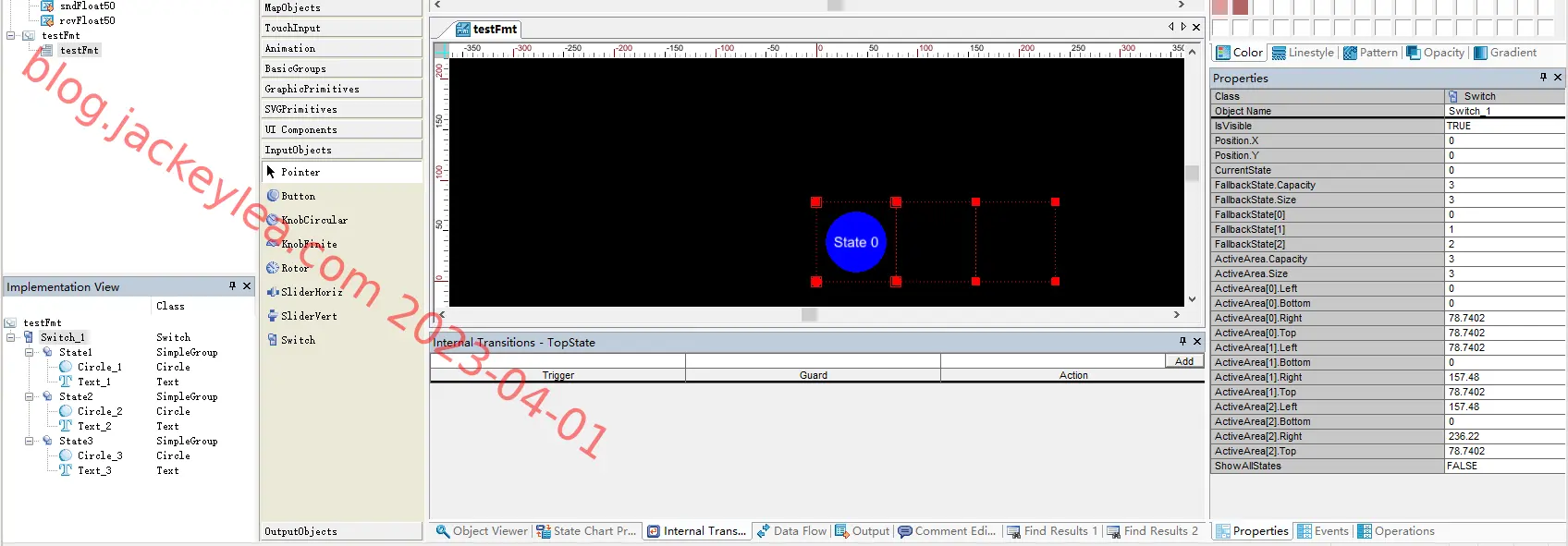
Task: Open the State Chart Properties tab
Action: click(587, 531)
